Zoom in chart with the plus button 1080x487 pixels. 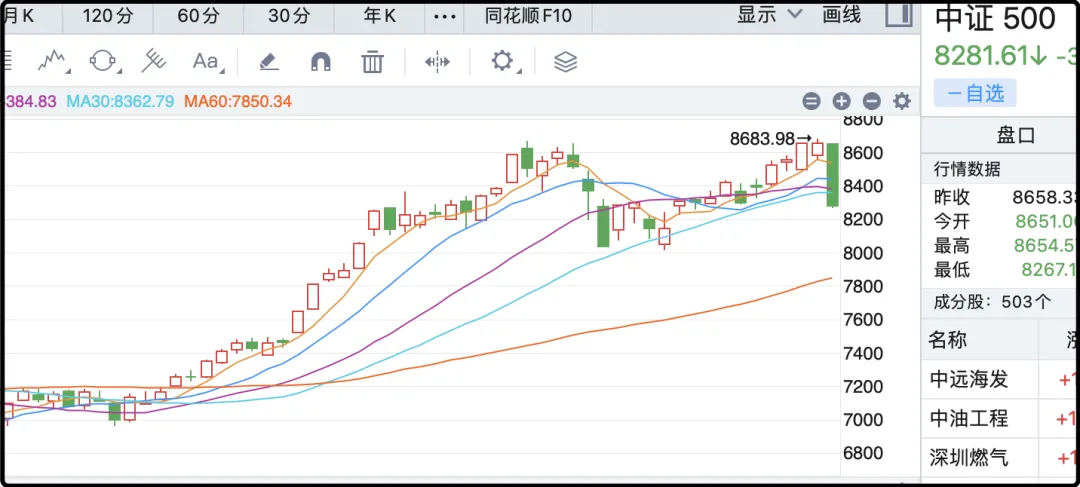tap(841, 101)
